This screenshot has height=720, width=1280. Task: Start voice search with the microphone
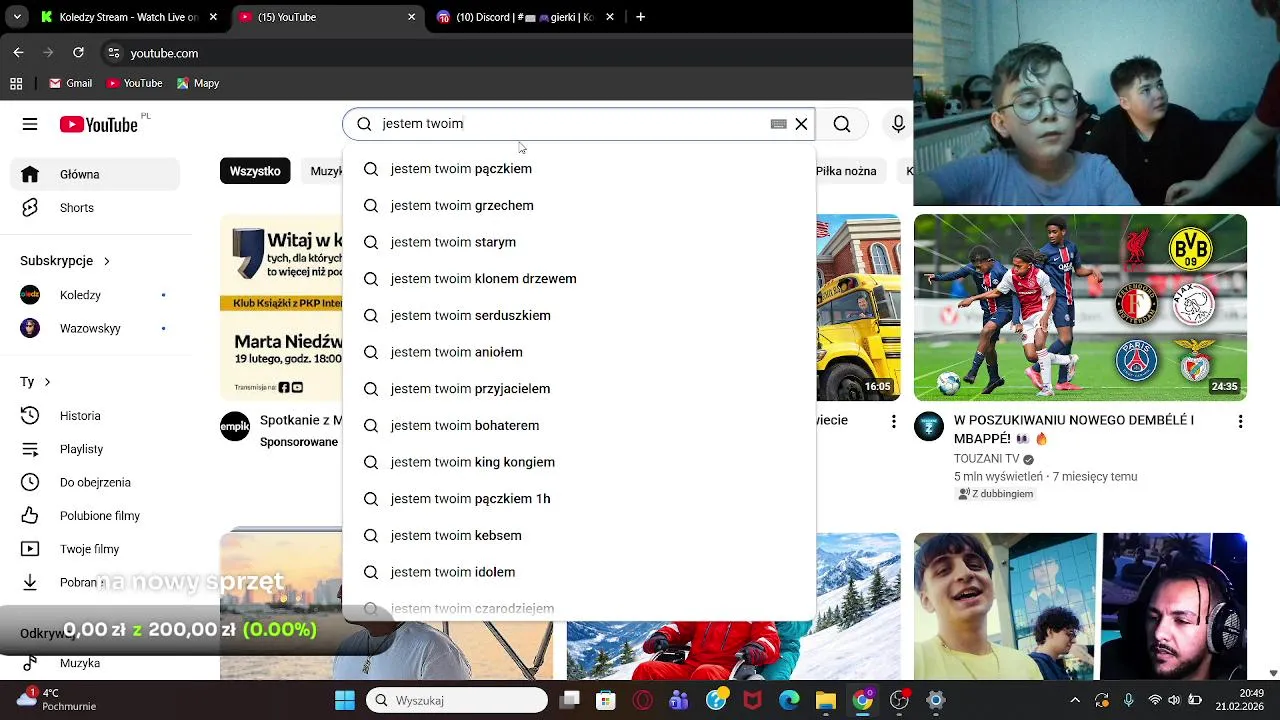point(898,124)
